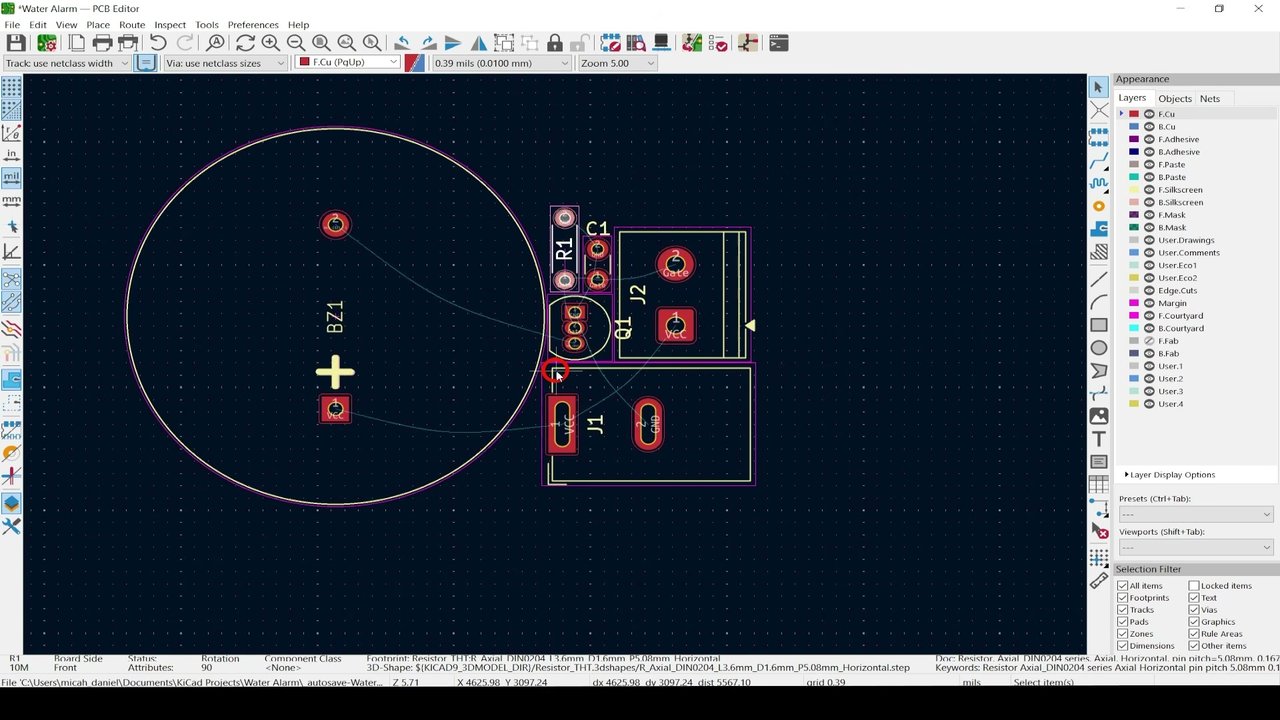Click the Find magnifier icon

[x=215, y=43]
